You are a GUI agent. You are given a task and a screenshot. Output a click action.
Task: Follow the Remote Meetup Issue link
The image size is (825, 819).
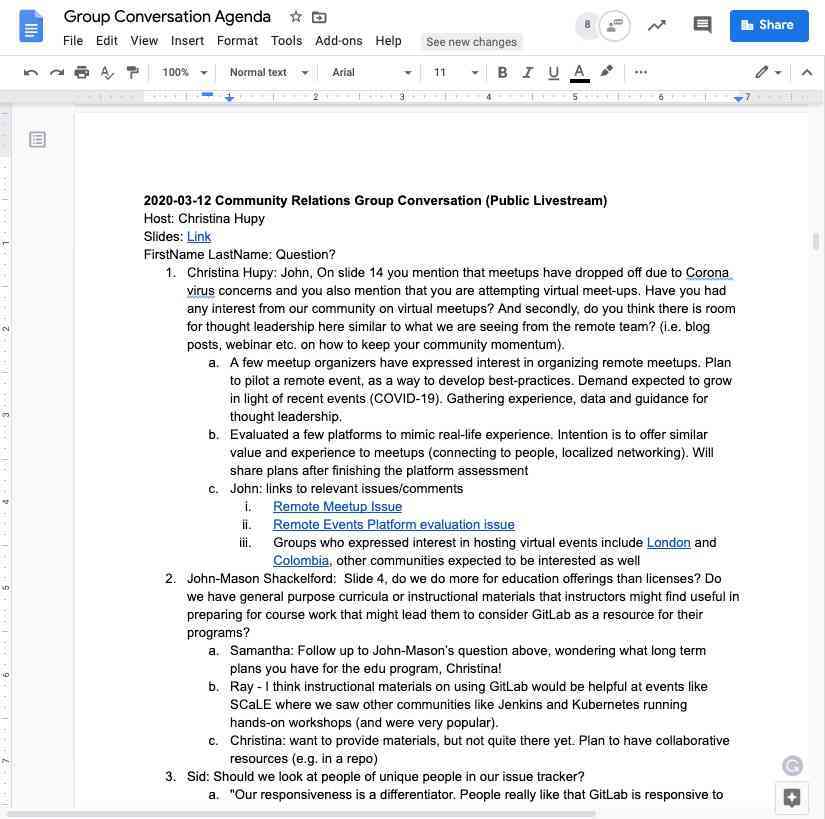337,506
